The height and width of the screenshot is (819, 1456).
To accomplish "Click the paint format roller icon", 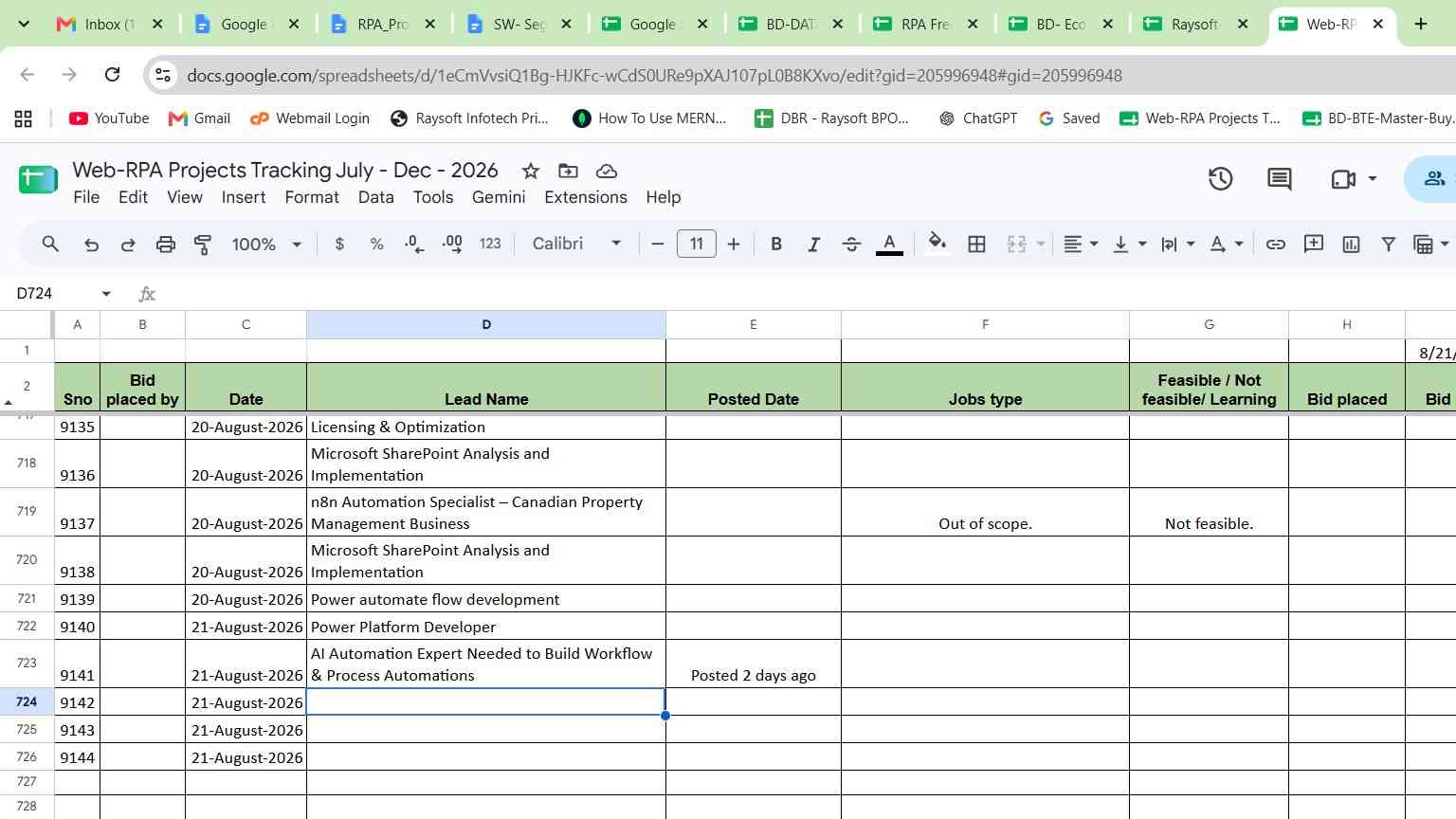I will point(202,245).
